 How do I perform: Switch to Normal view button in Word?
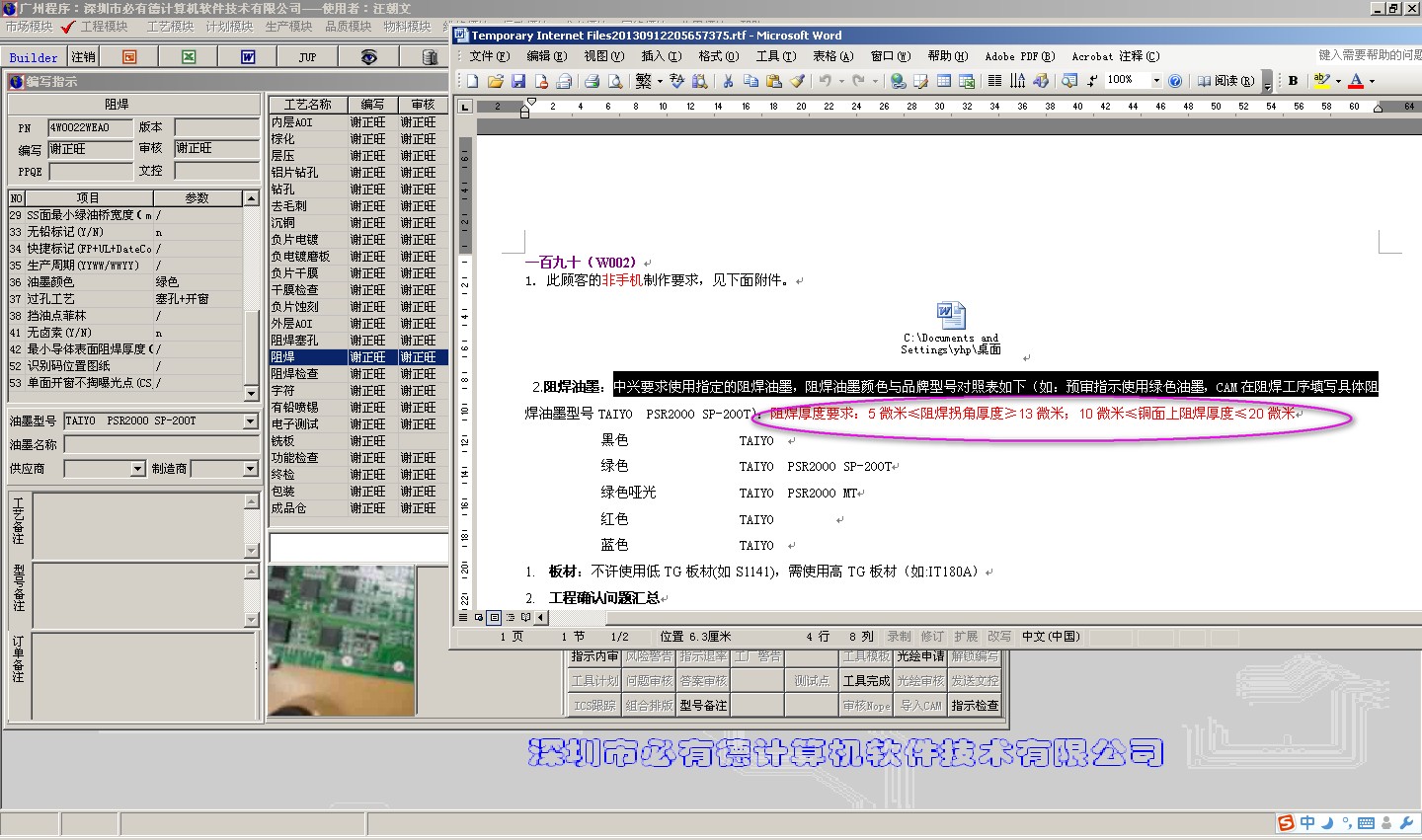tap(462, 618)
